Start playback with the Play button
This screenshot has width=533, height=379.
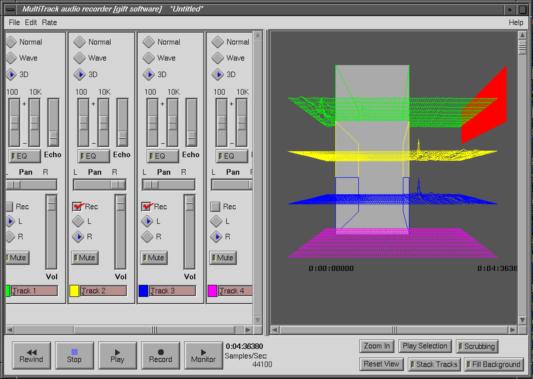(x=117, y=356)
